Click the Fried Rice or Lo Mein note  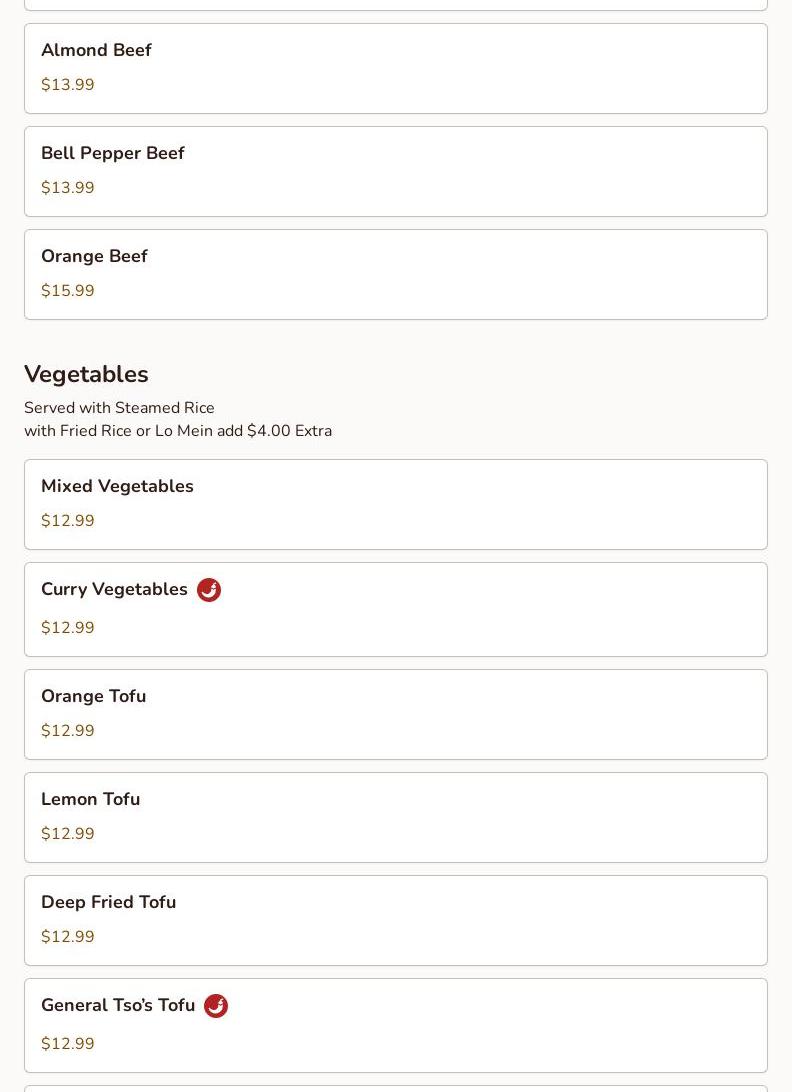click(x=178, y=431)
